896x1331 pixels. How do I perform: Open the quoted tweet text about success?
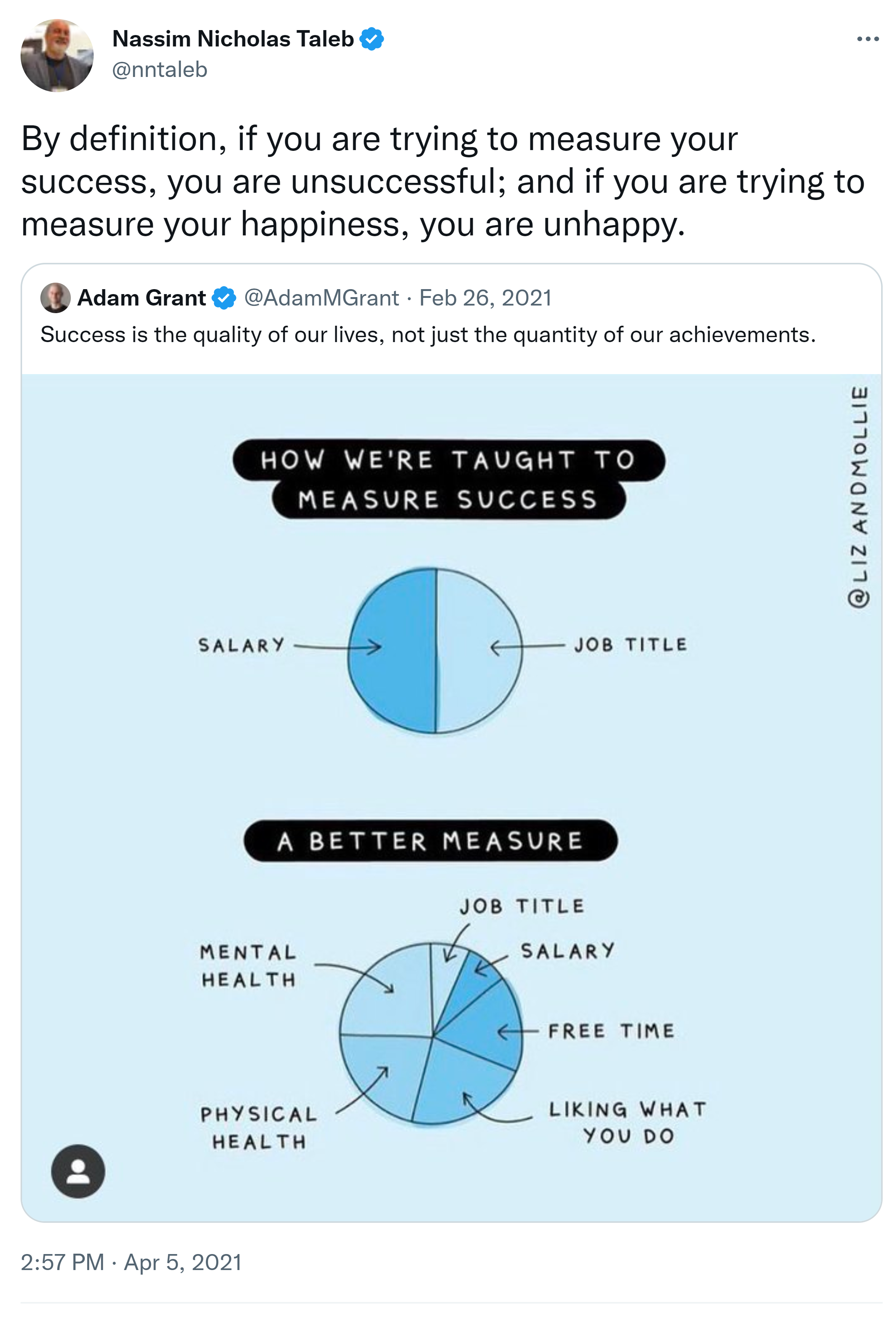coord(427,334)
